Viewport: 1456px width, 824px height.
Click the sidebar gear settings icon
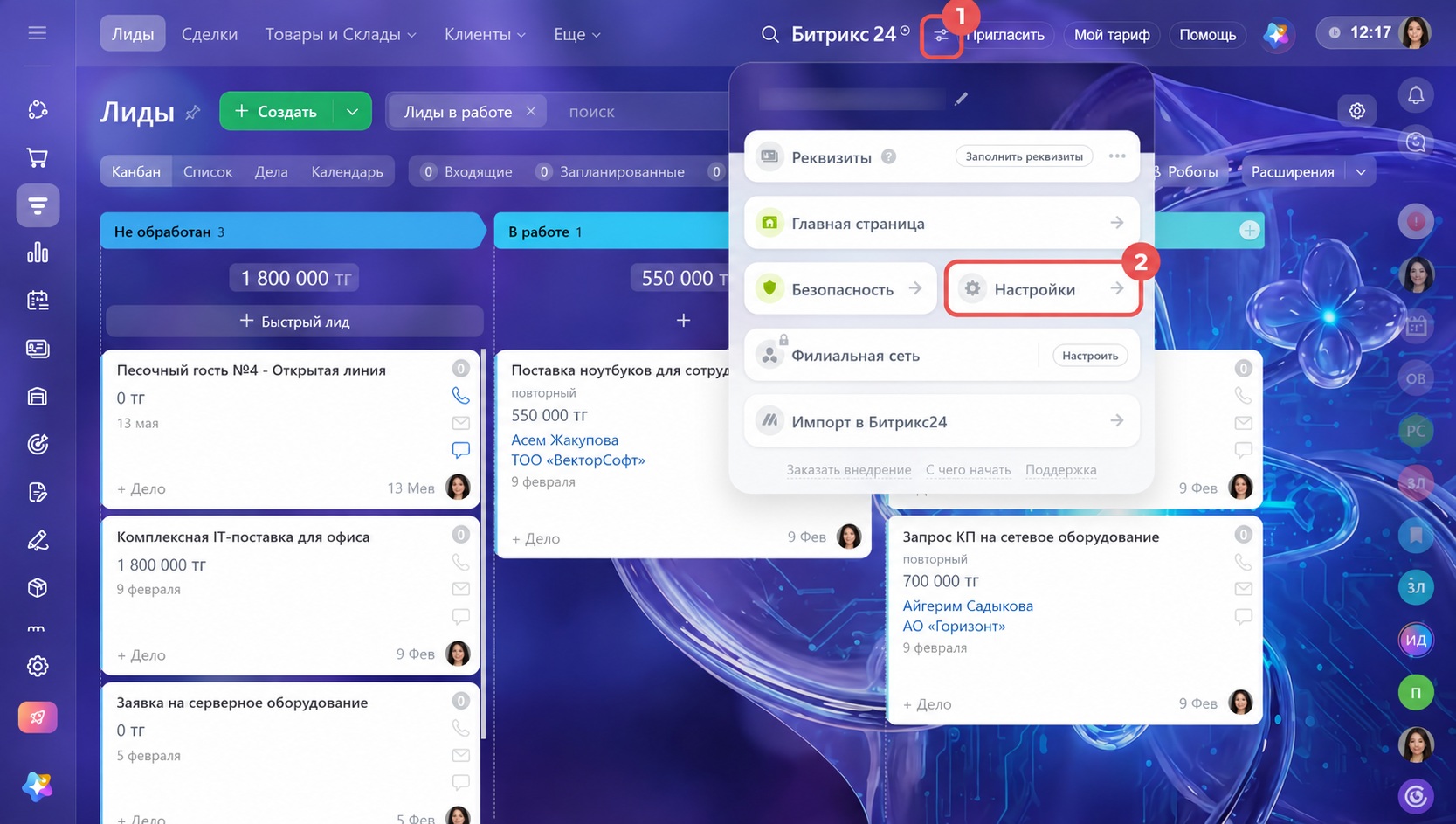pyautogui.click(x=37, y=667)
